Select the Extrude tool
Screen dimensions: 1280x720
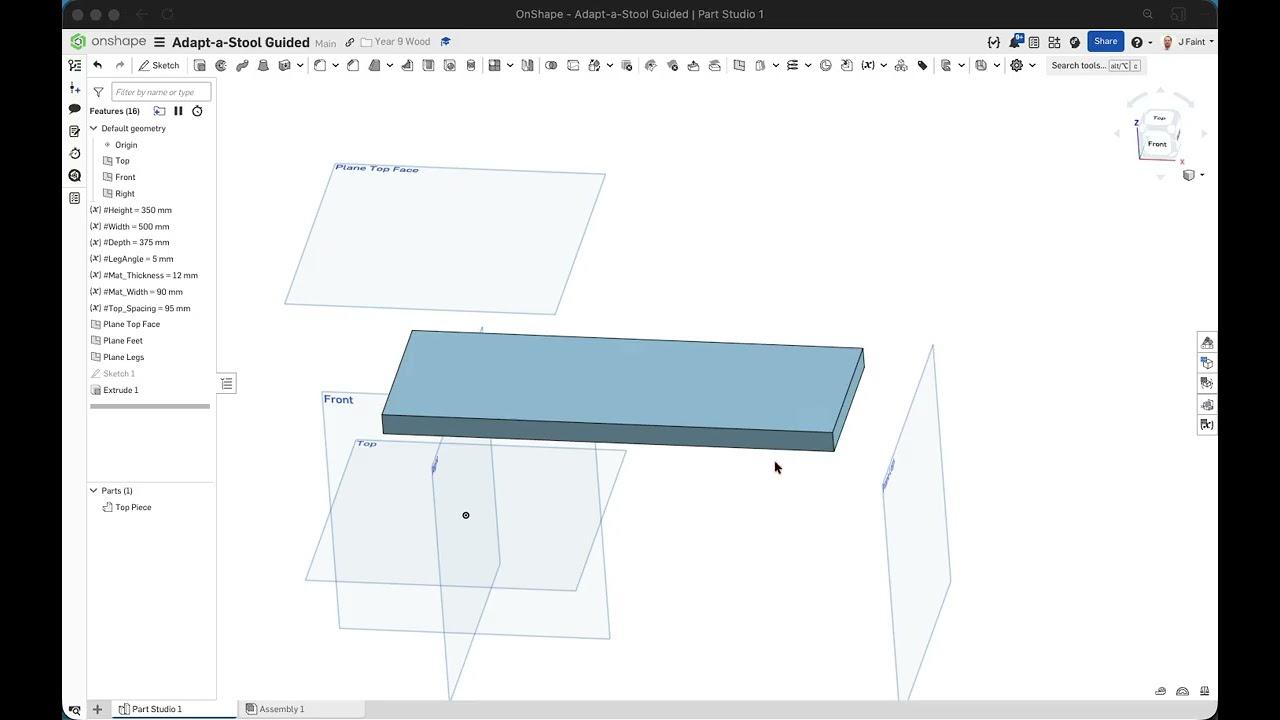(200, 65)
